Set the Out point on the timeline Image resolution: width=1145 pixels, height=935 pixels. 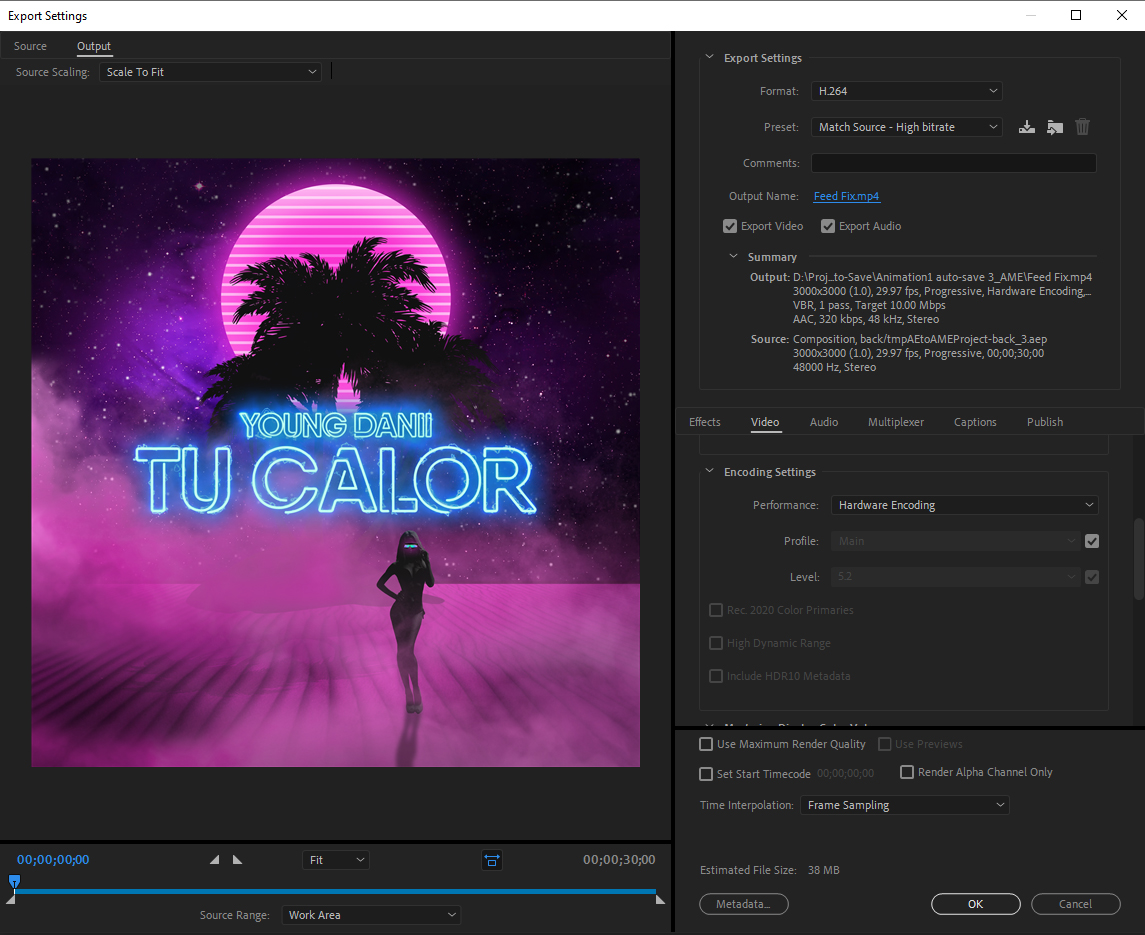click(236, 858)
